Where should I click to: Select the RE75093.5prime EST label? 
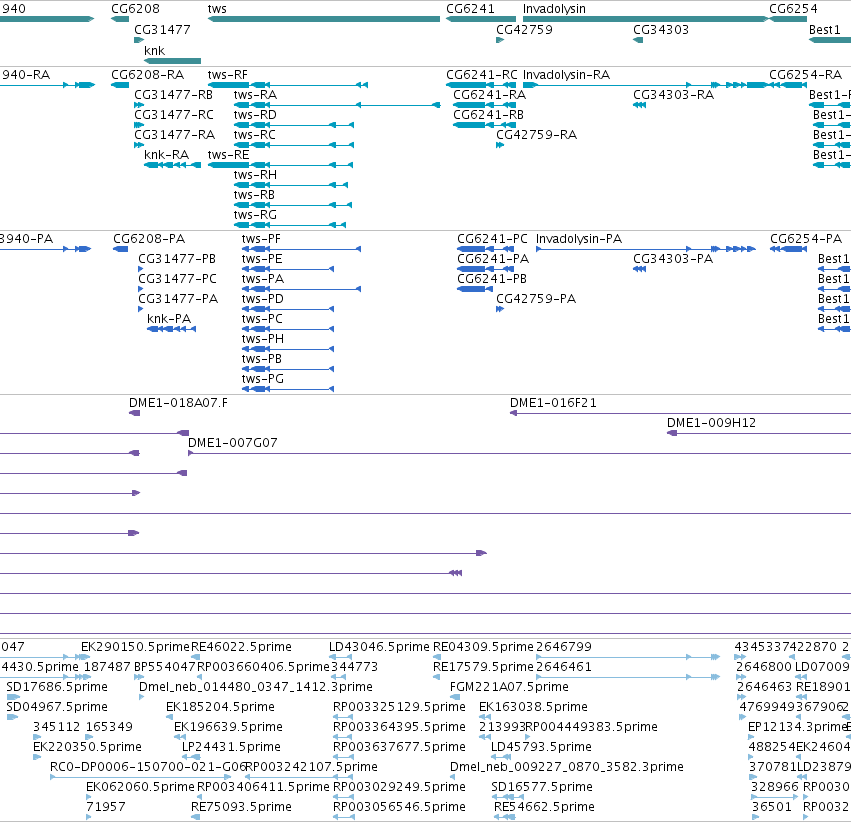pyautogui.click(x=242, y=807)
